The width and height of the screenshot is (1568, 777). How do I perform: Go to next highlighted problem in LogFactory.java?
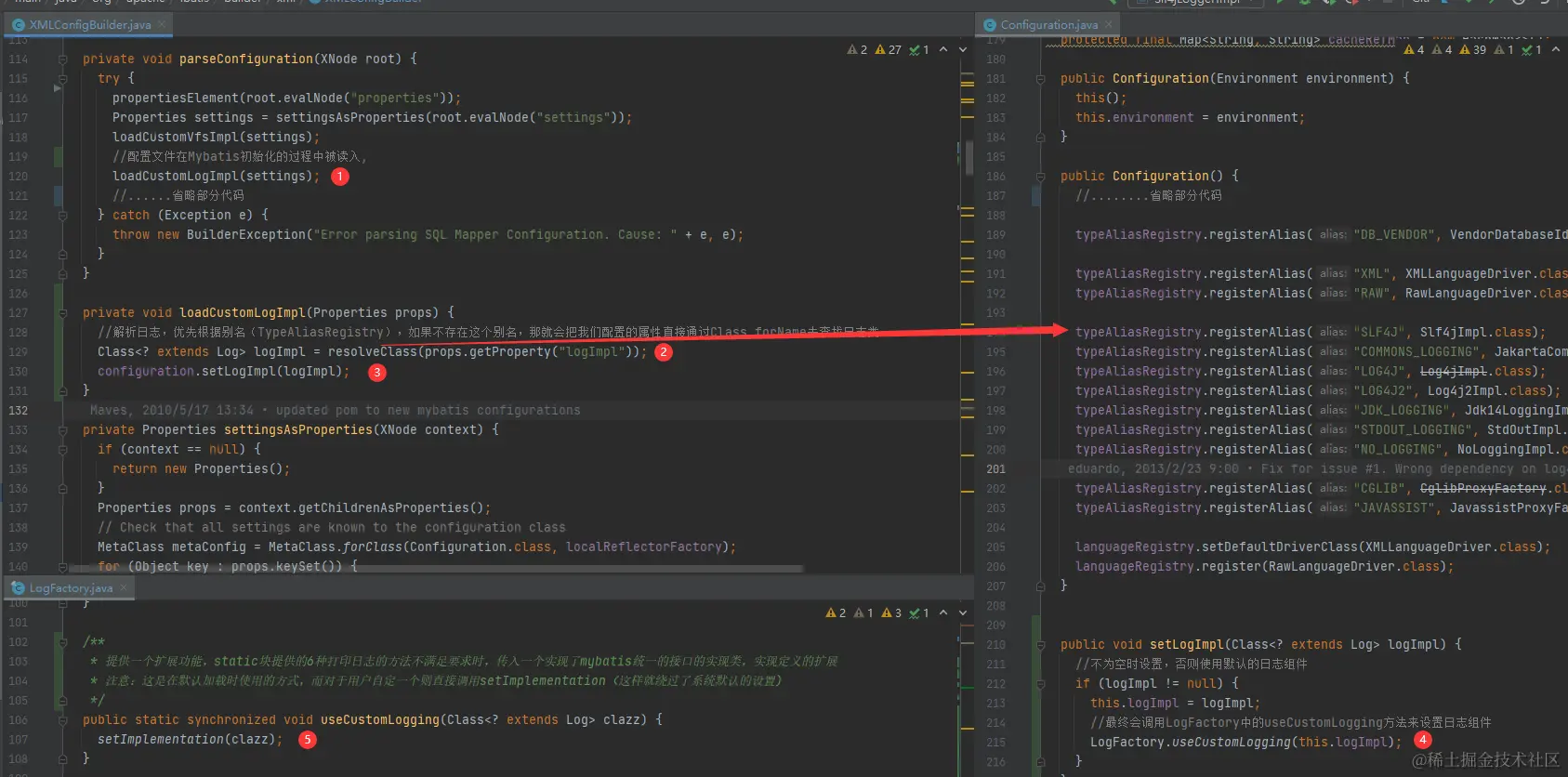click(x=963, y=612)
